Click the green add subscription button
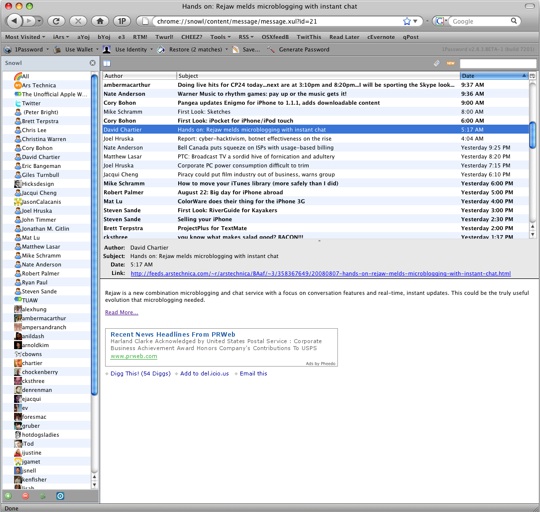This screenshot has height=512, width=540. (x=8, y=496)
